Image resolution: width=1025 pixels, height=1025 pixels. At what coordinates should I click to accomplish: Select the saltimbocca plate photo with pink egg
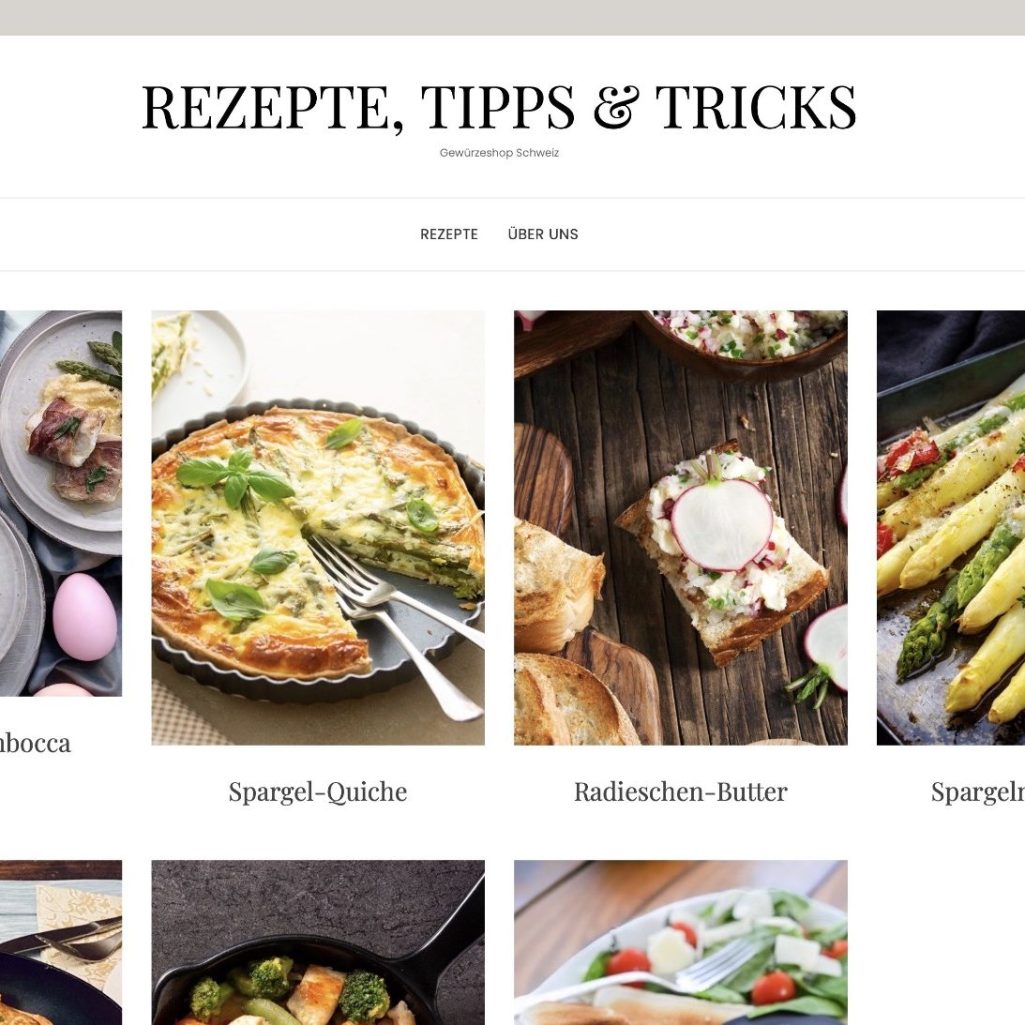click(x=61, y=503)
